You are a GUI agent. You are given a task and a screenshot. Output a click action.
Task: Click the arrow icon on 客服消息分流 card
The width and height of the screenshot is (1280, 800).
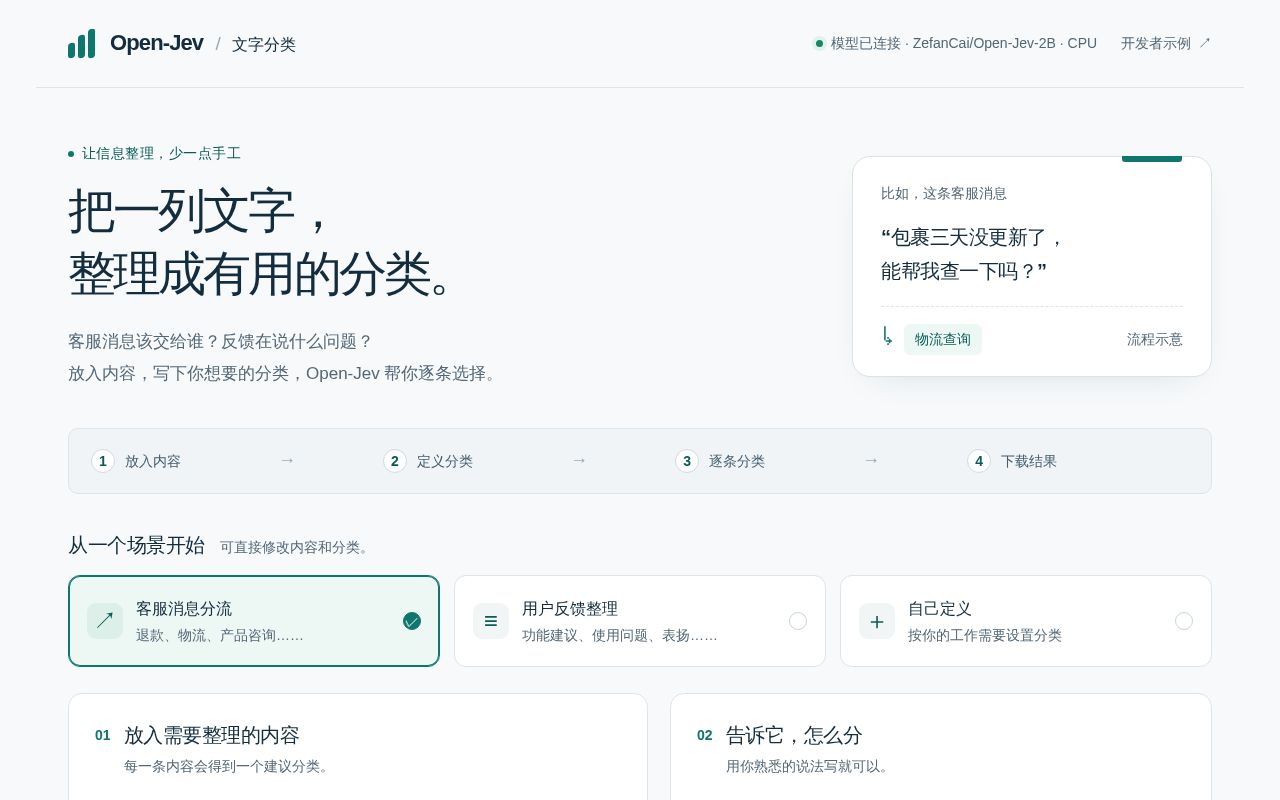(105, 621)
